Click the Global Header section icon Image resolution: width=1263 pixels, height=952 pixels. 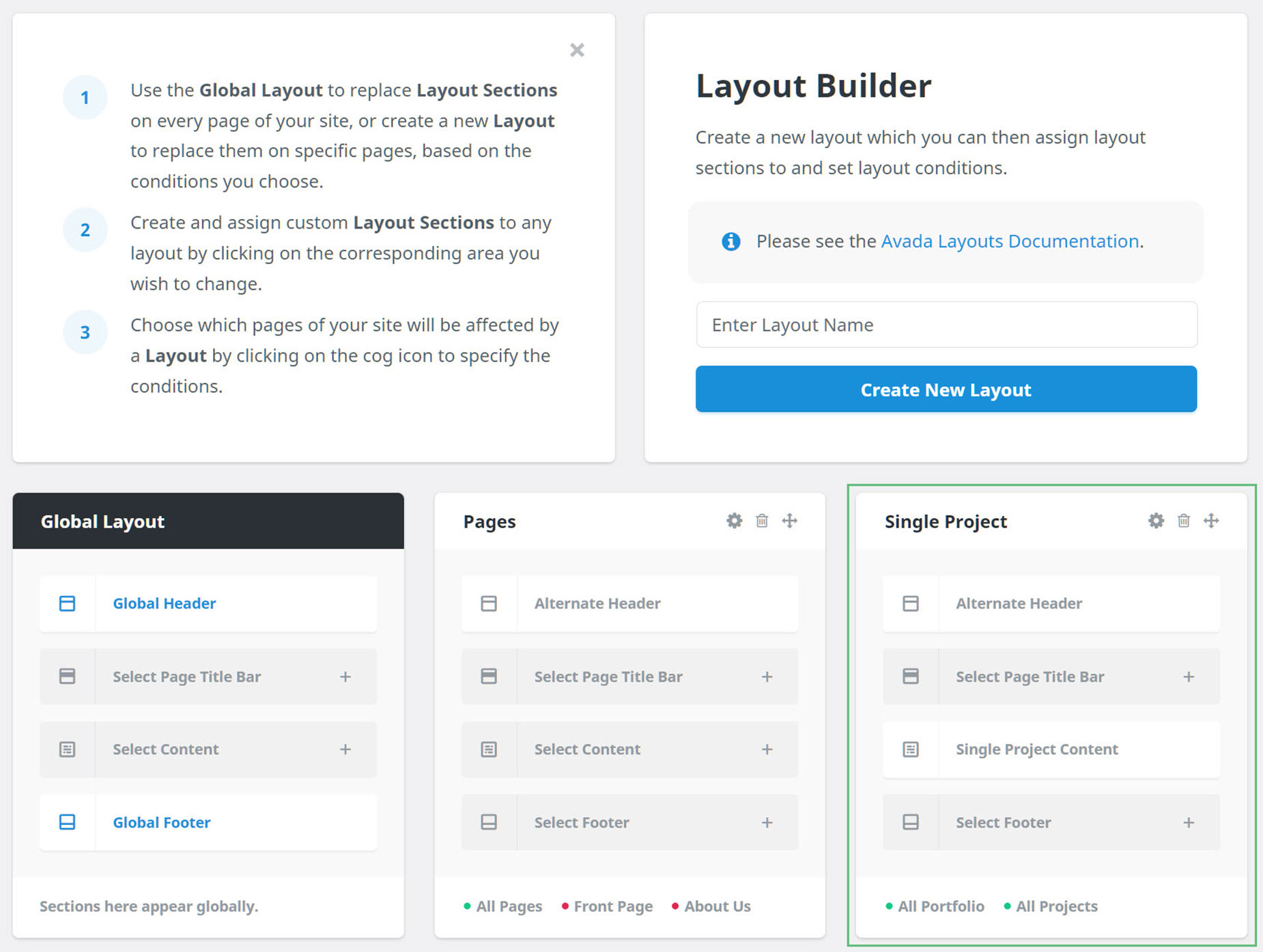point(68,603)
